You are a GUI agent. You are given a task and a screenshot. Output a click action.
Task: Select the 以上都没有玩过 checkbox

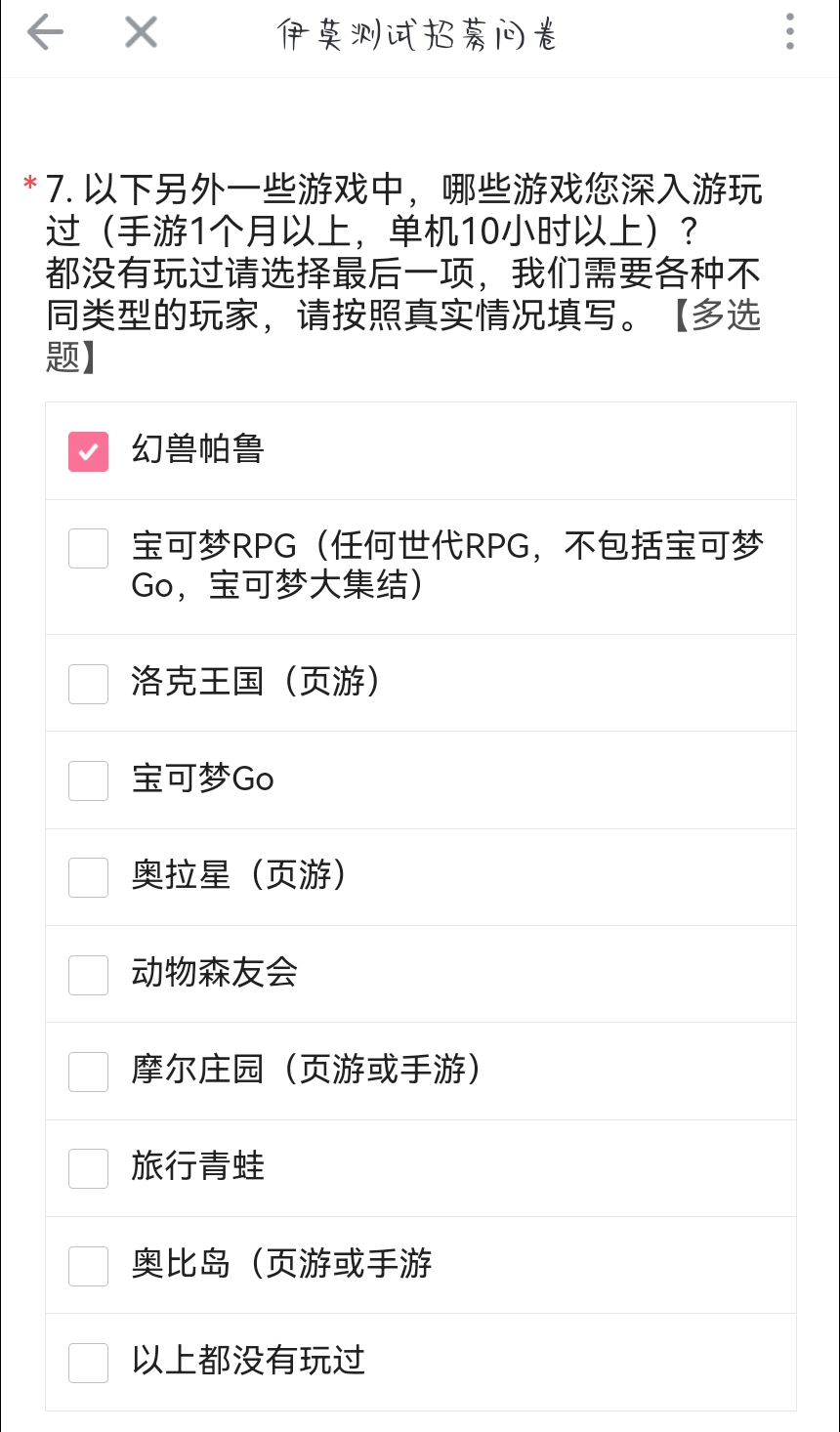[88, 1363]
